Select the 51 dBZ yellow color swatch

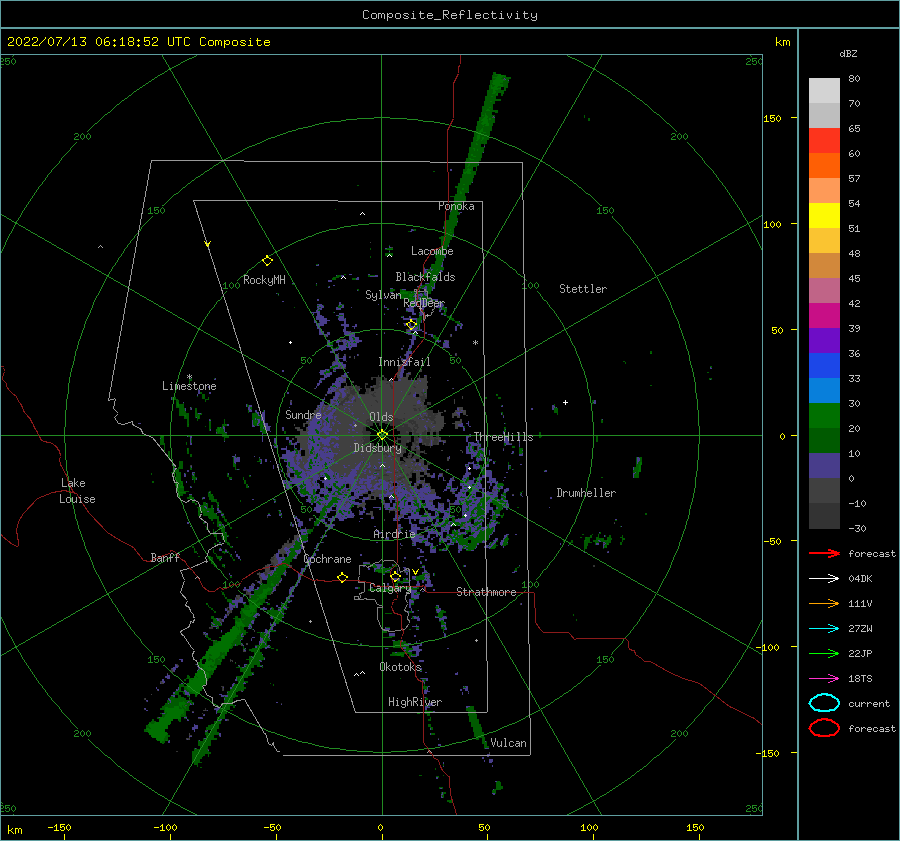[824, 215]
